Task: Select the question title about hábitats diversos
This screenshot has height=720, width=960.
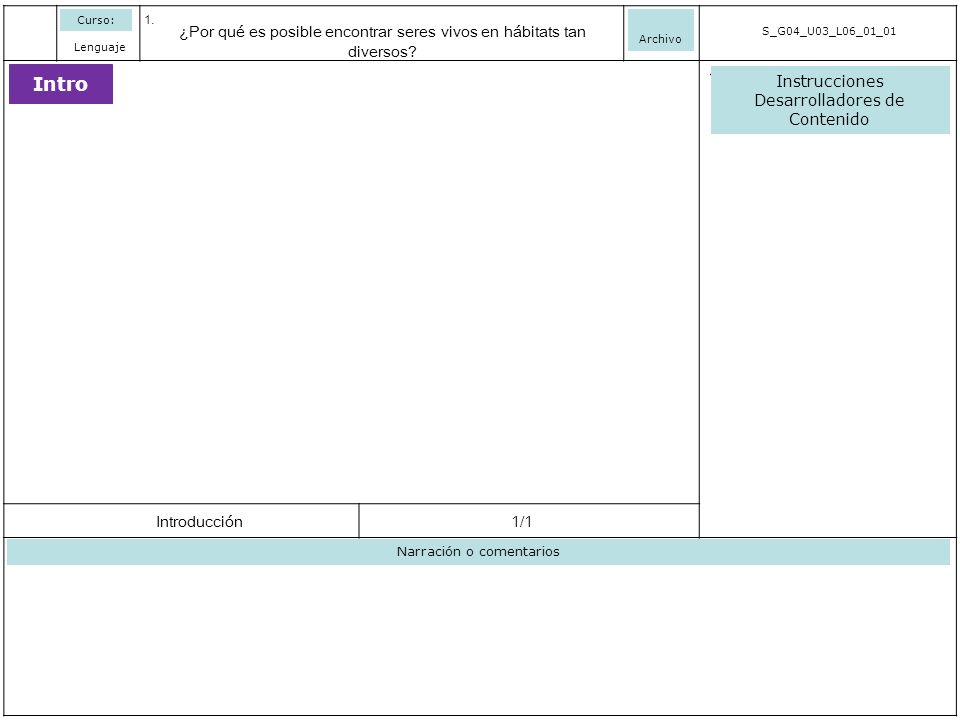Action: (x=382, y=41)
